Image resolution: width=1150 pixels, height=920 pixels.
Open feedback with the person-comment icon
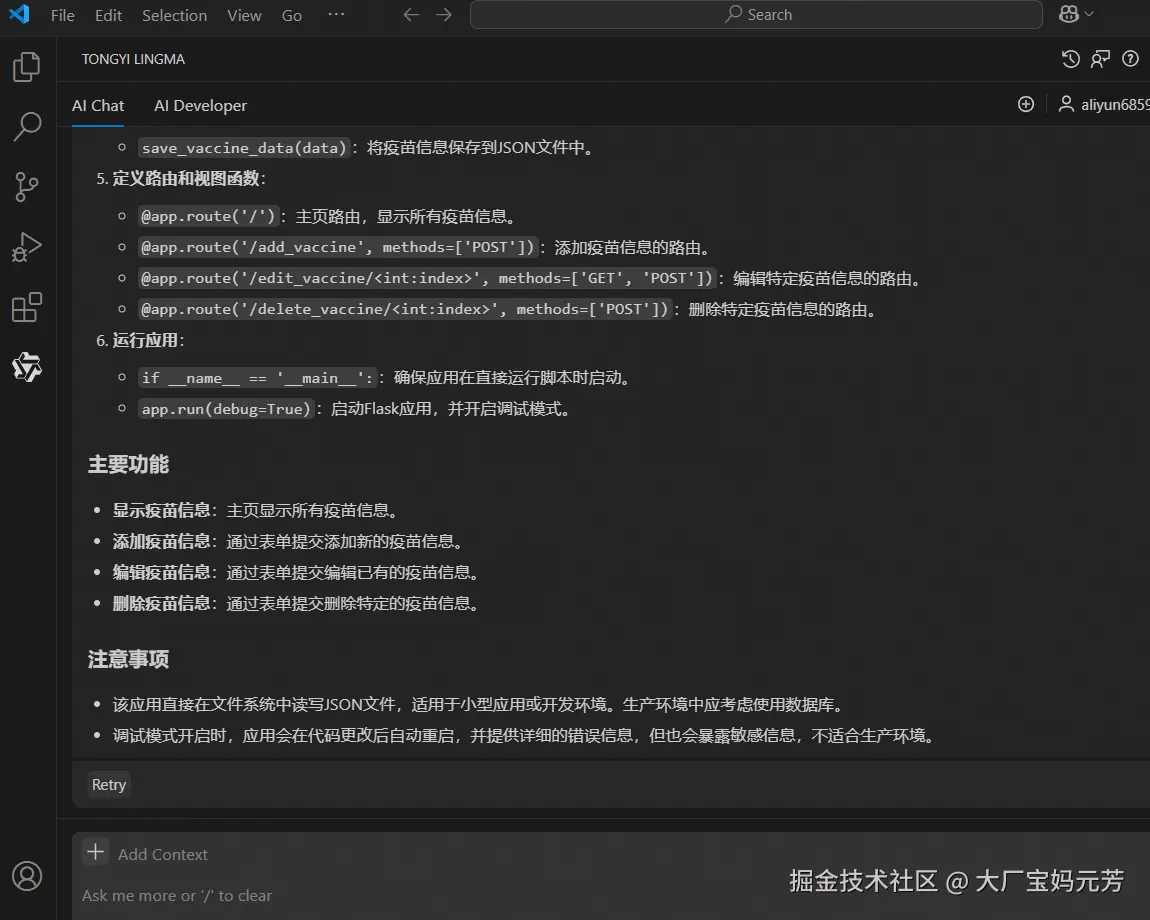(x=1100, y=59)
